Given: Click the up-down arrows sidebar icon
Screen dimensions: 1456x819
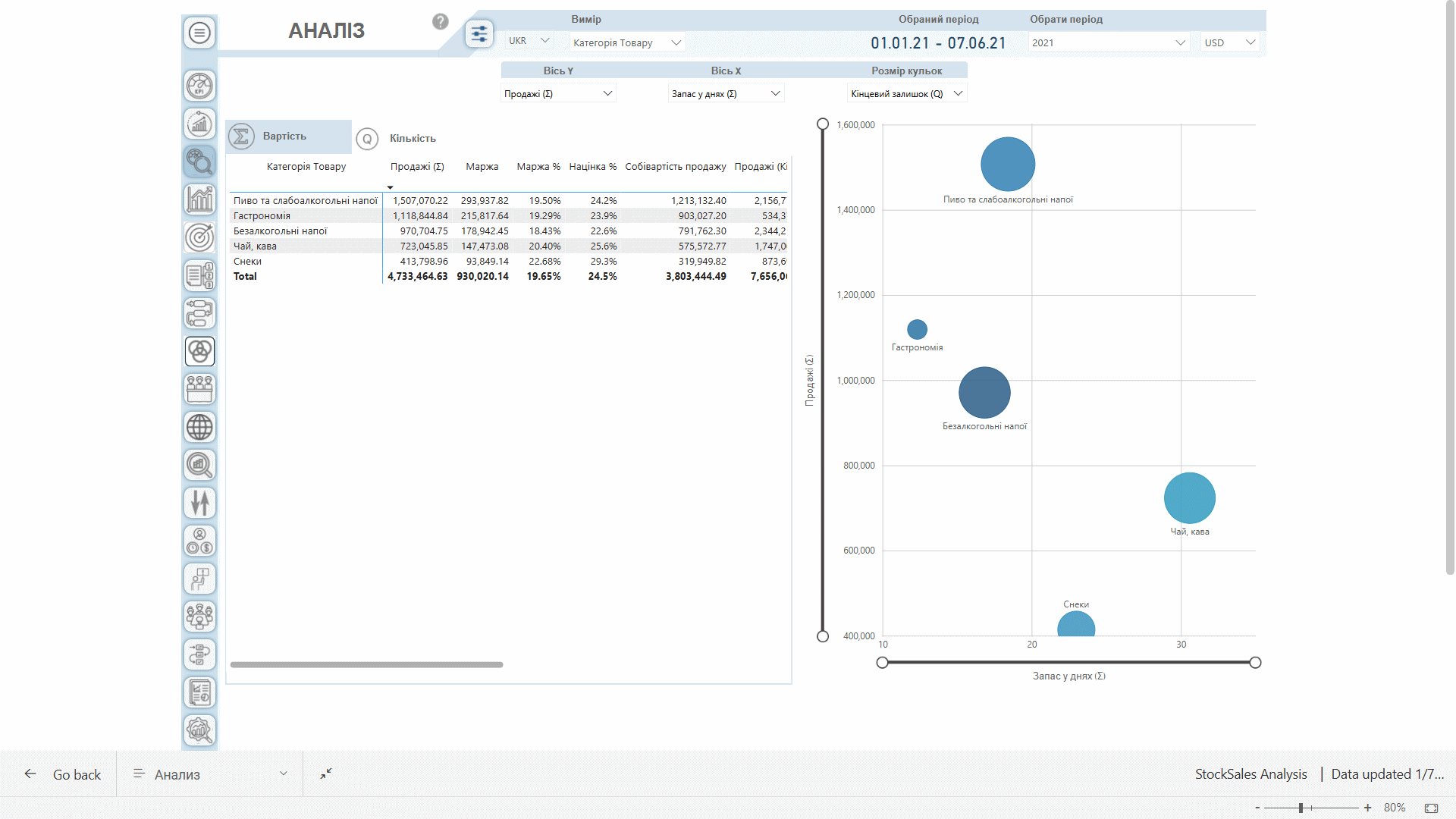Looking at the screenshot, I should click(199, 503).
